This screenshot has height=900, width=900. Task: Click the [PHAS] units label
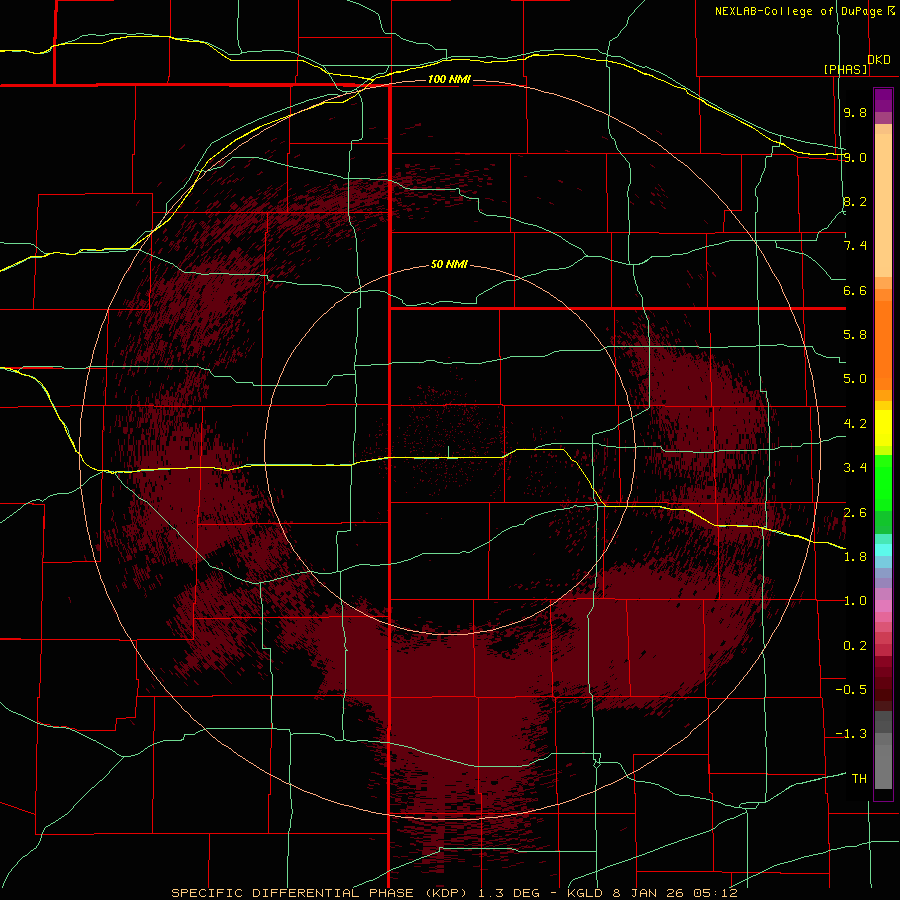(x=845, y=69)
